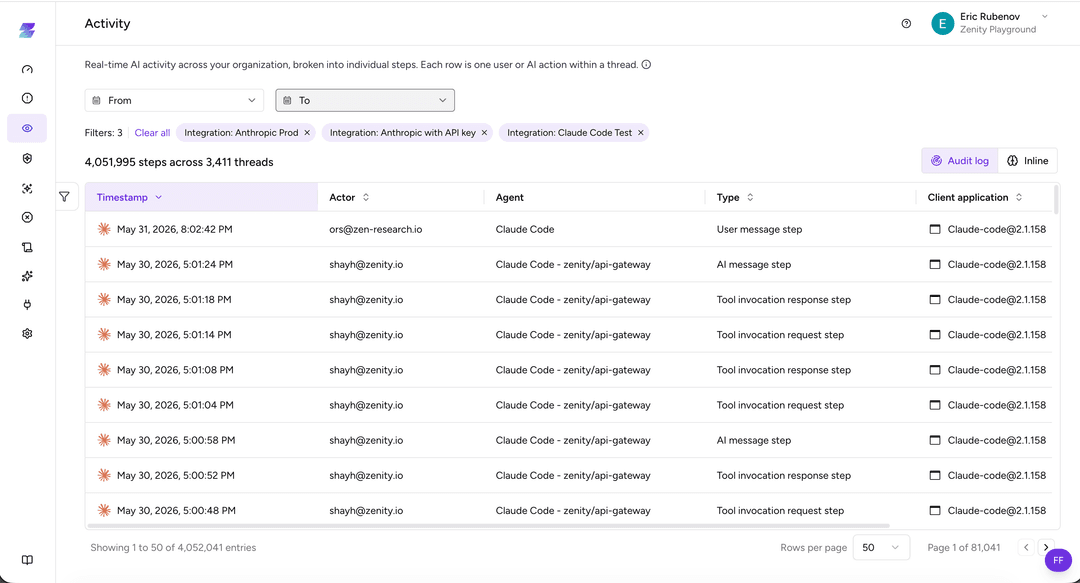Remove the Integration: Claude Code Test filter
This screenshot has height=583, width=1080.
coord(641,133)
